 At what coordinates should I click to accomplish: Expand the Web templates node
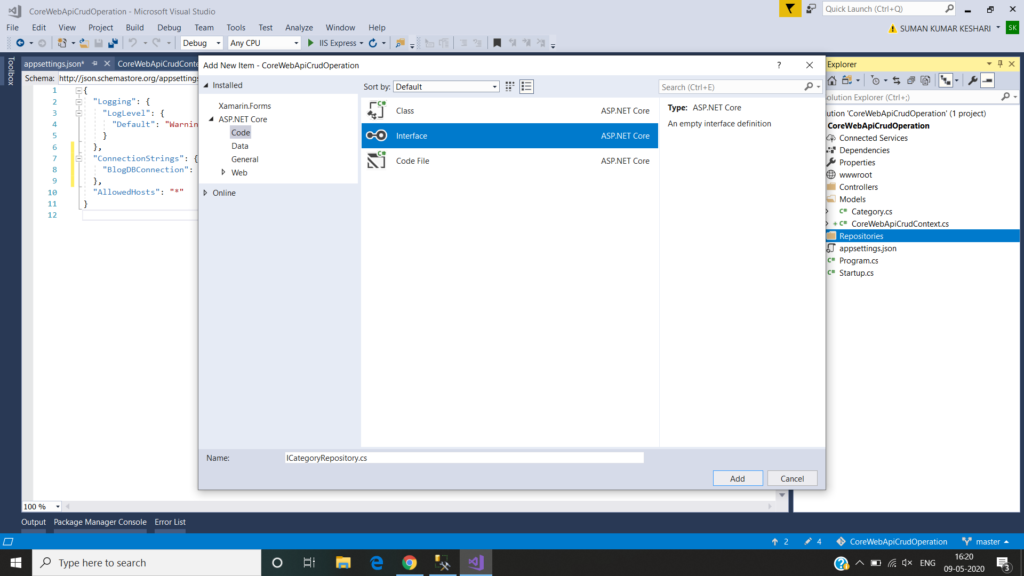[223, 172]
